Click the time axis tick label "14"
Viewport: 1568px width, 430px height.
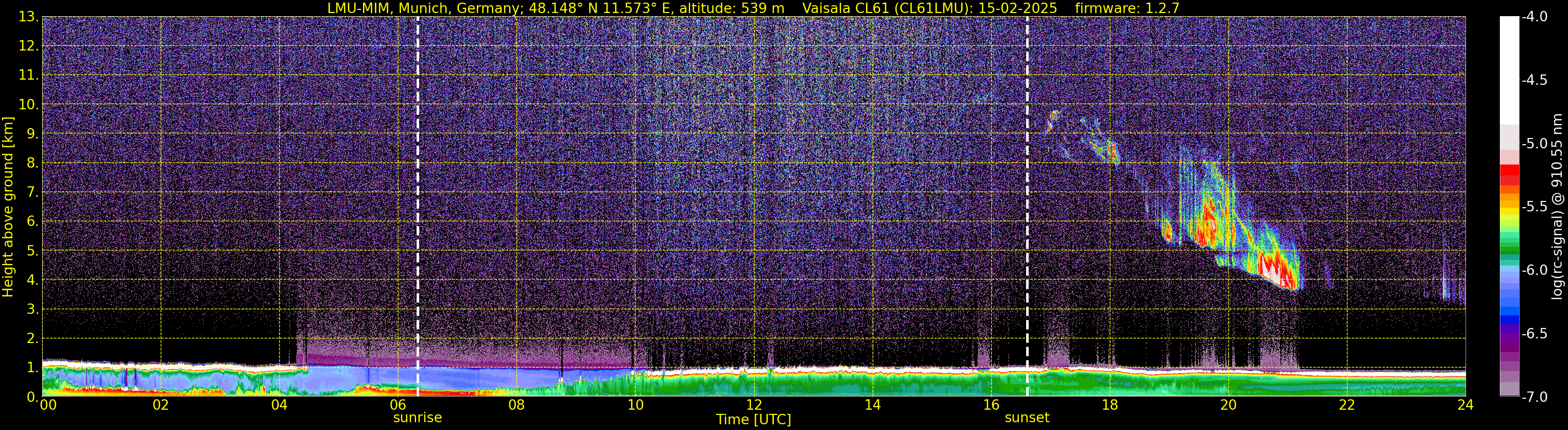point(872,404)
